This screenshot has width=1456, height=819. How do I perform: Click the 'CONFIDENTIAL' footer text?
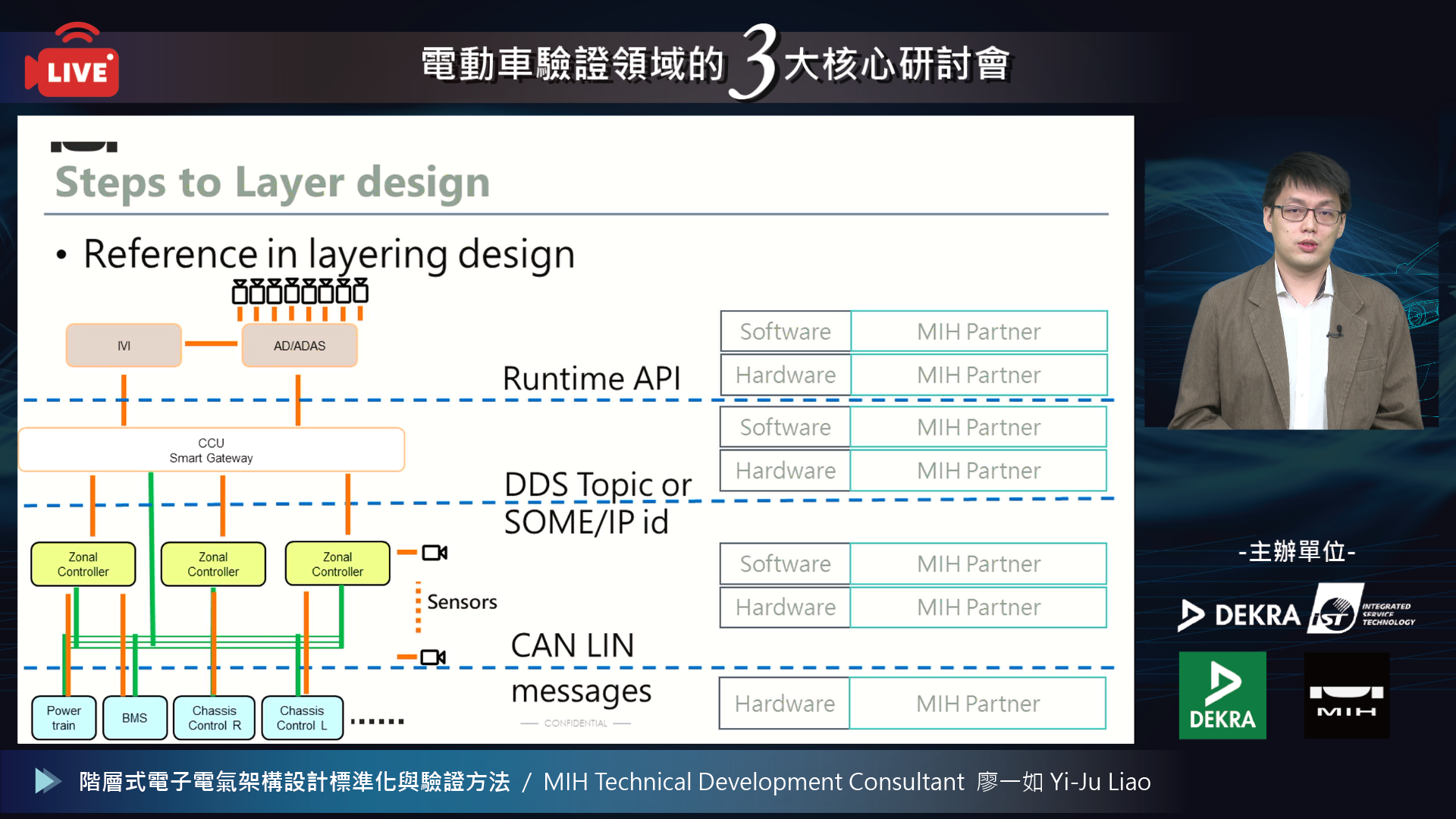[x=576, y=723]
